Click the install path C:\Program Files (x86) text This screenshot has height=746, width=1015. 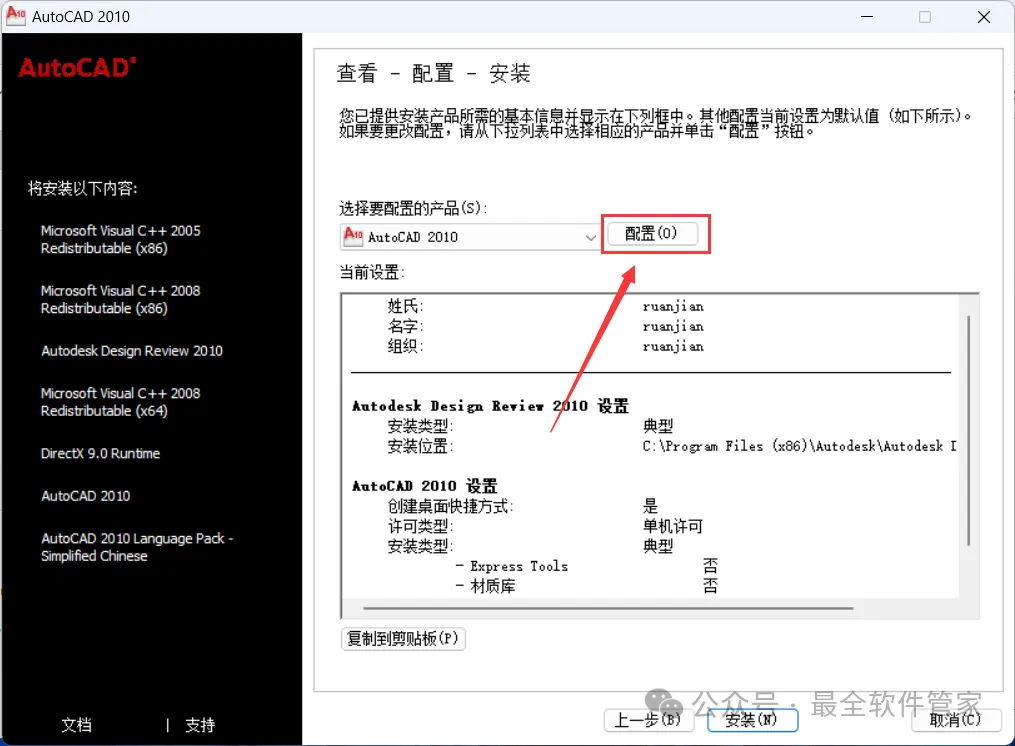(x=799, y=446)
